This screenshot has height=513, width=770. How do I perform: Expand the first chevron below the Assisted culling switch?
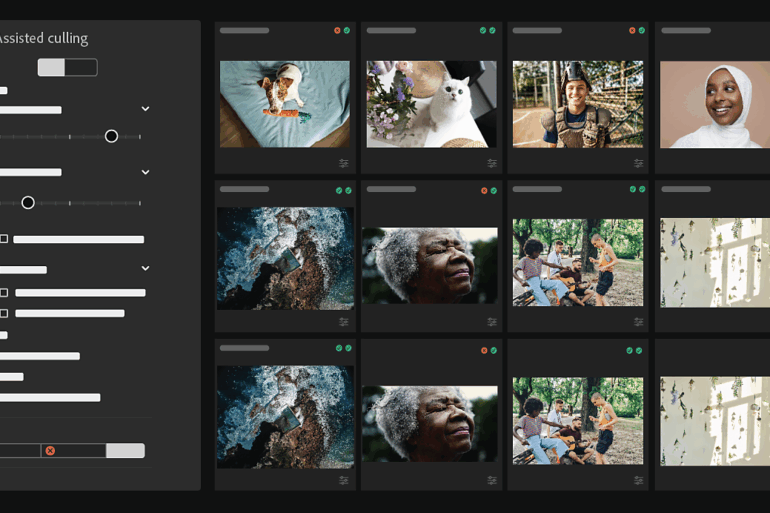coord(145,109)
